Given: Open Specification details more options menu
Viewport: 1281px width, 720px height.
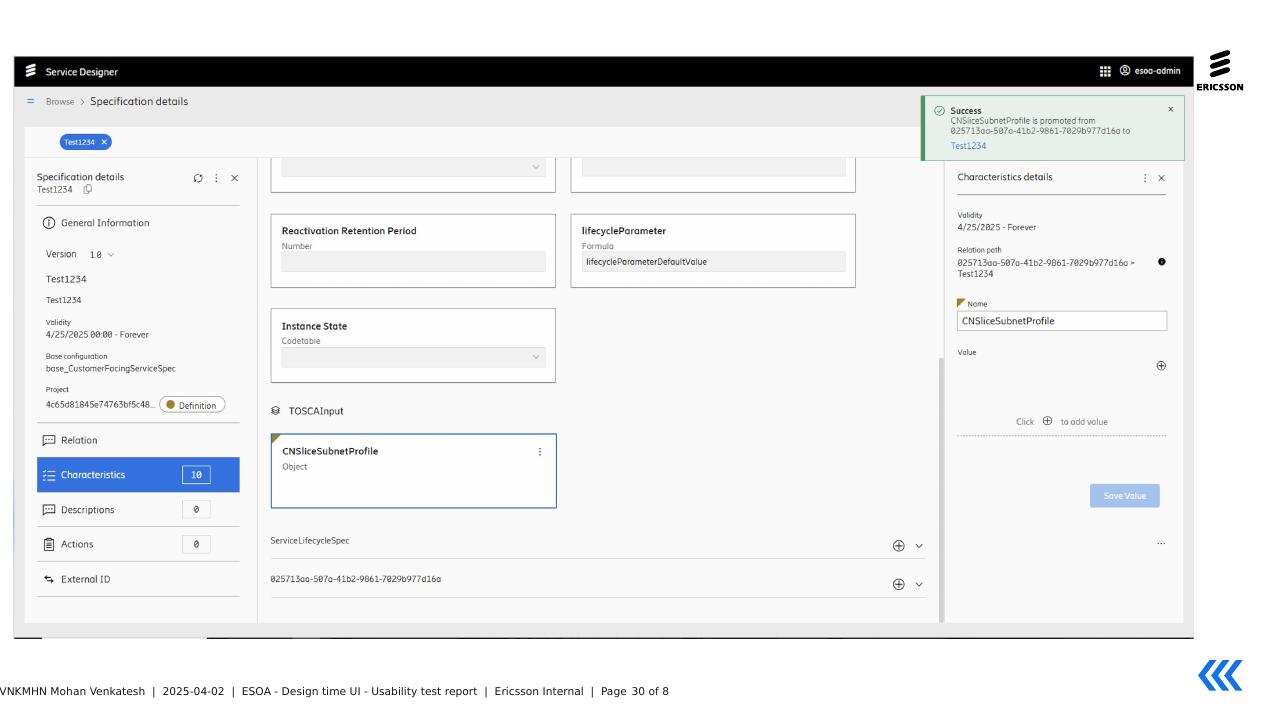Looking at the screenshot, I should tap(216, 178).
